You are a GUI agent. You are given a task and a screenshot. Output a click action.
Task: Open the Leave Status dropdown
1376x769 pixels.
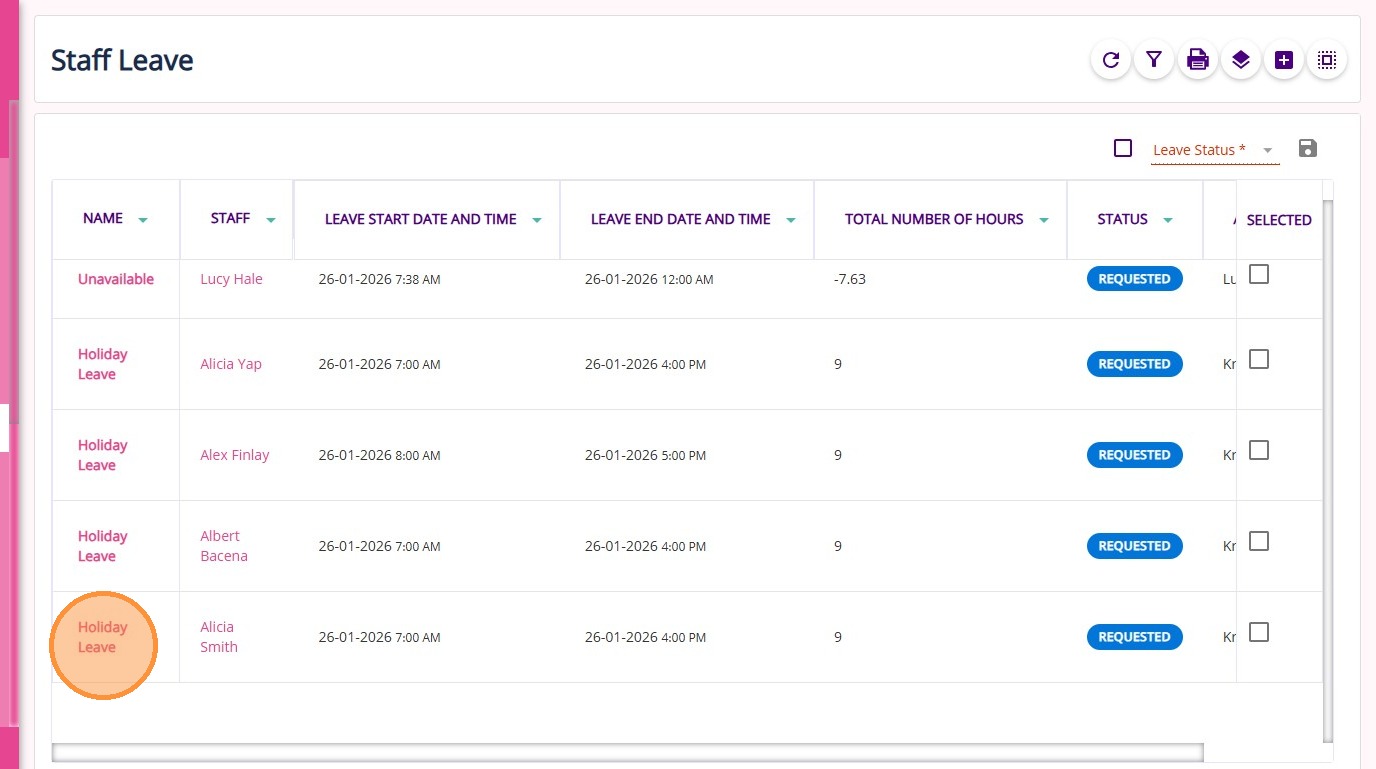click(1267, 151)
